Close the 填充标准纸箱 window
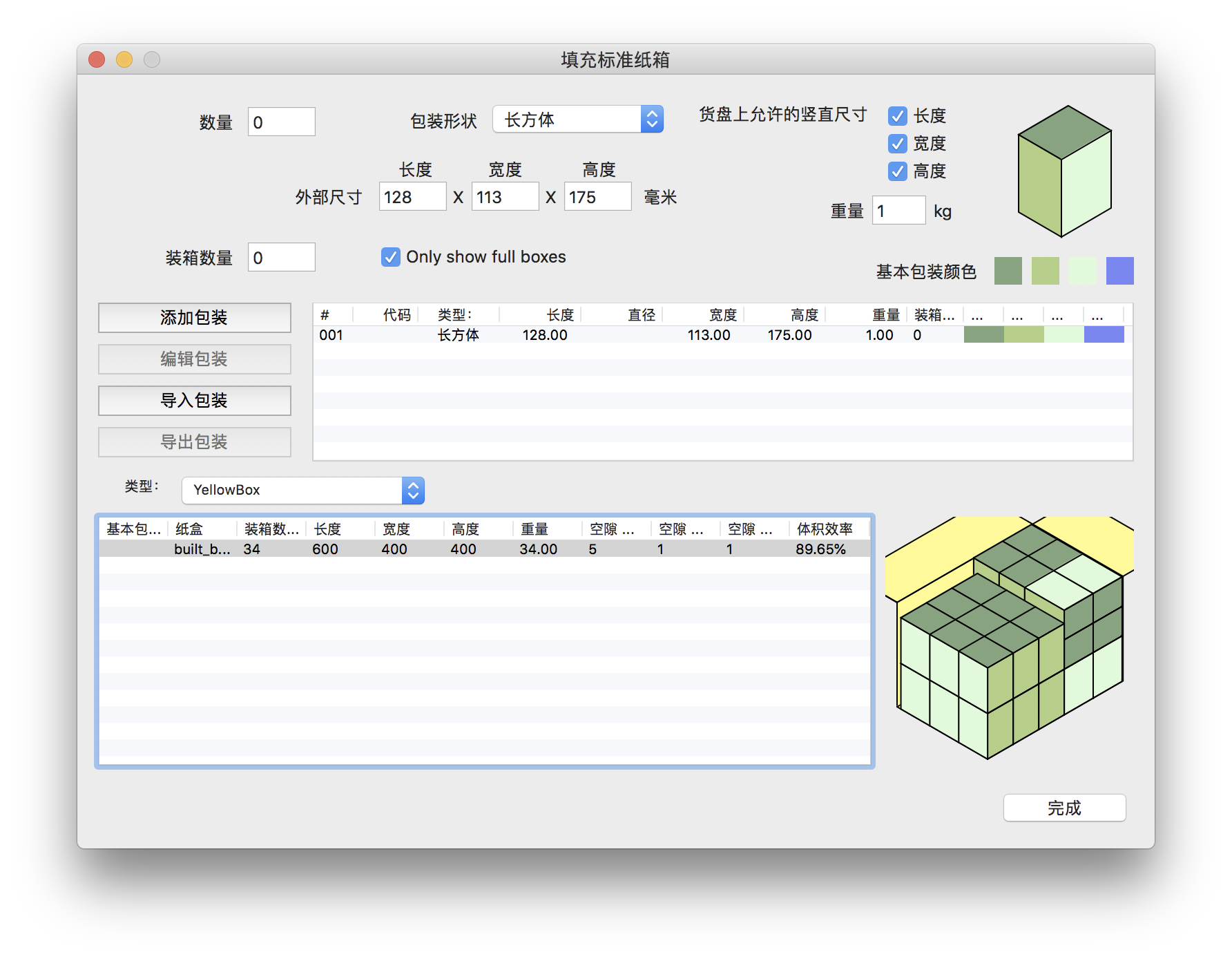This screenshot has width=1232, height=959. 97,59
